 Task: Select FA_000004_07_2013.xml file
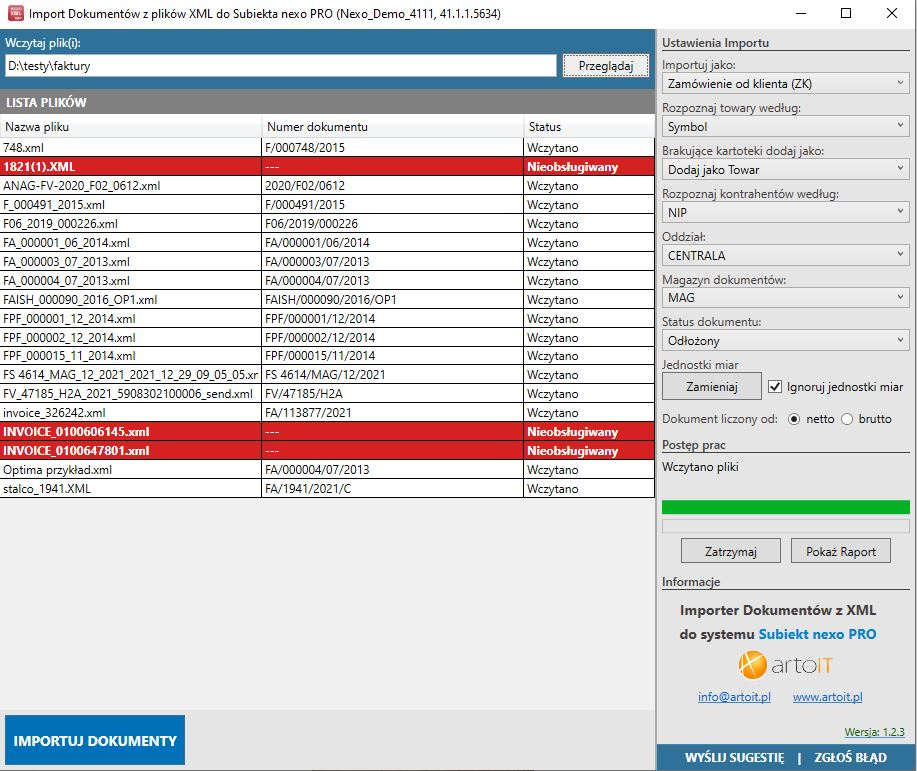point(327,280)
